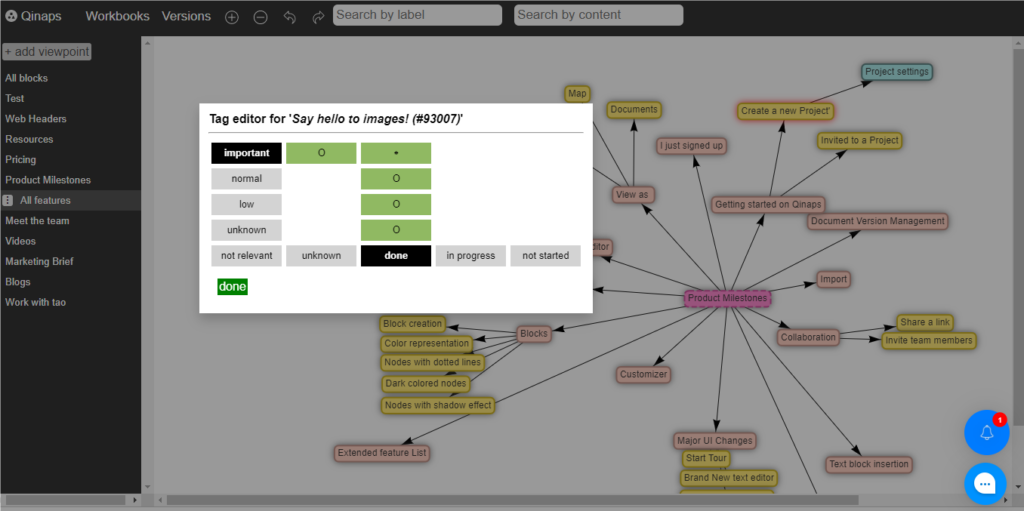
Task: Select the Import node
Action: 833,280
